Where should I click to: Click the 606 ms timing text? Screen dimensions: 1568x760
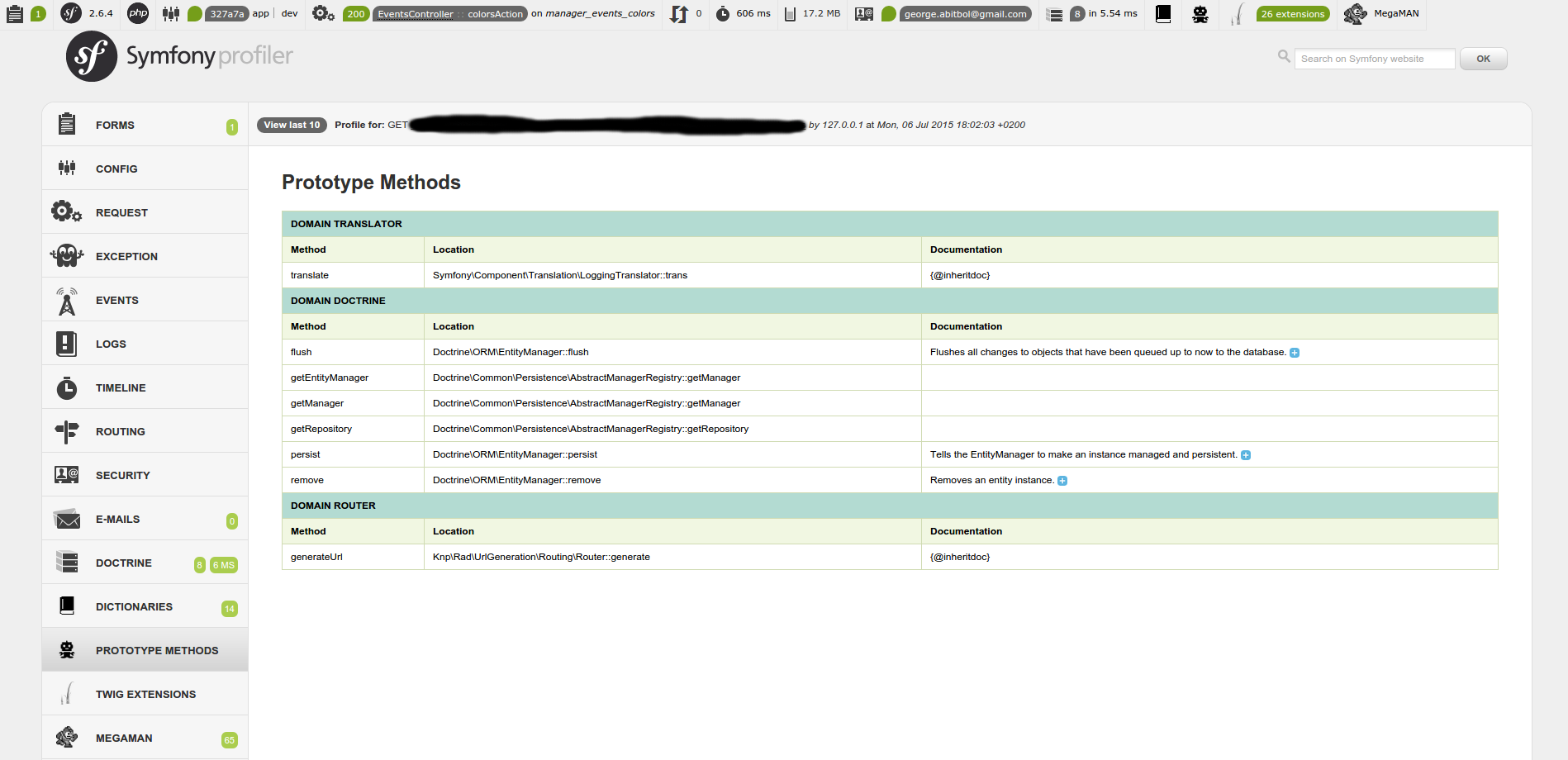click(x=753, y=13)
